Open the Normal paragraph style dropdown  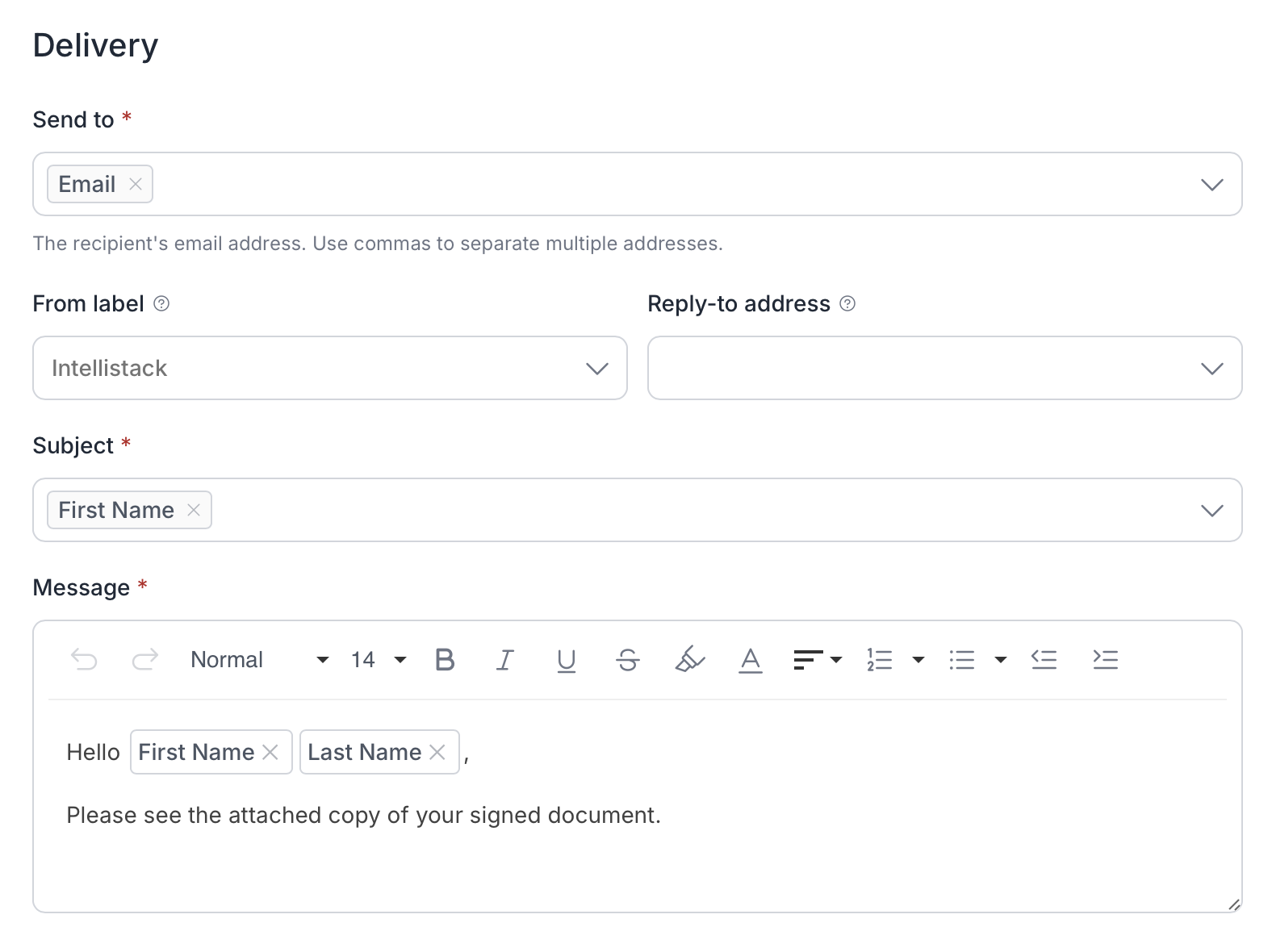259,660
